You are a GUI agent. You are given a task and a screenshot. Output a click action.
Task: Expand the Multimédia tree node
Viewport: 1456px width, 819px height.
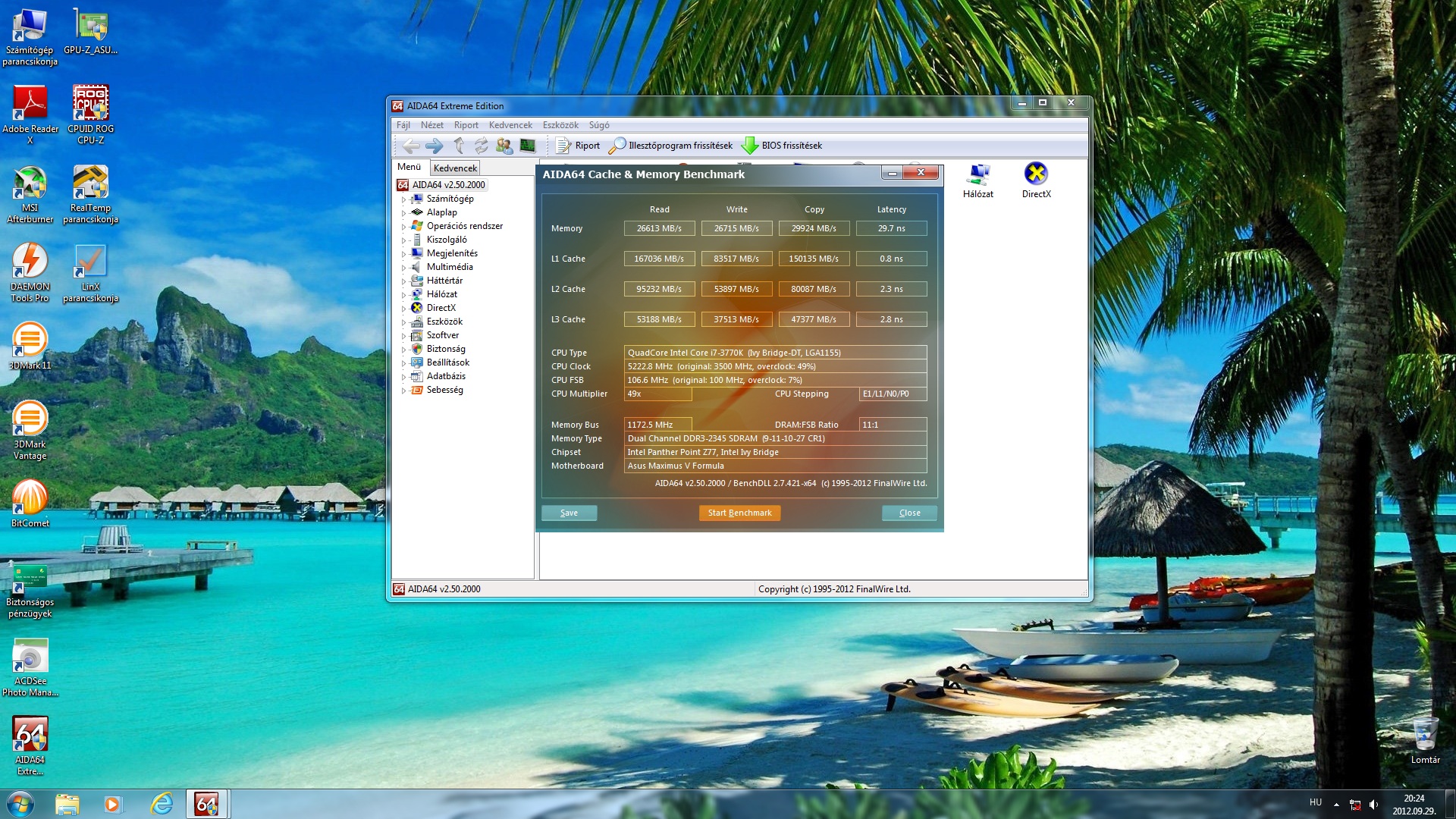(403, 268)
